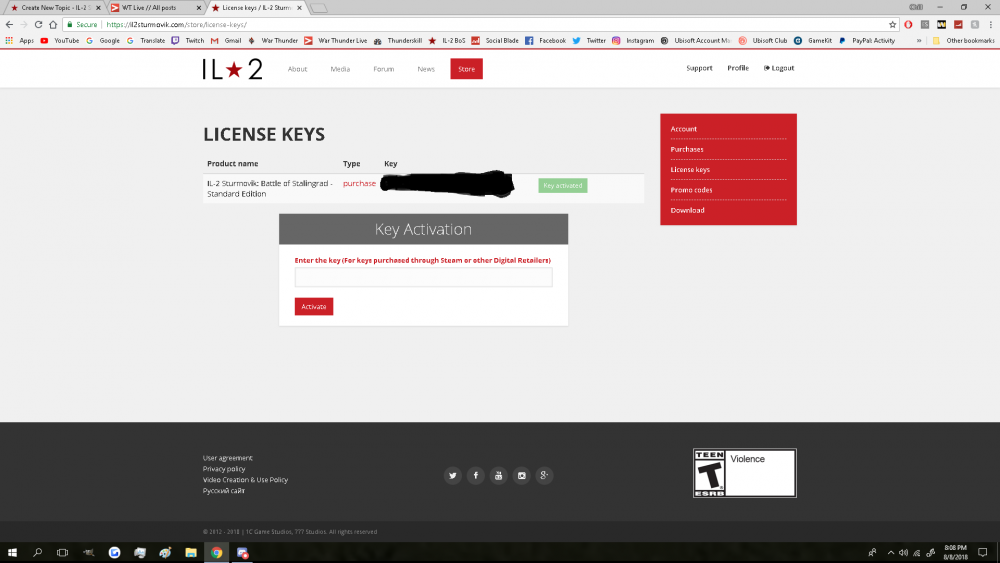Open Twitter icon in the footer
Image resolution: width=1000 pixels, height=563 pixels.
click(x=452, y=476)
